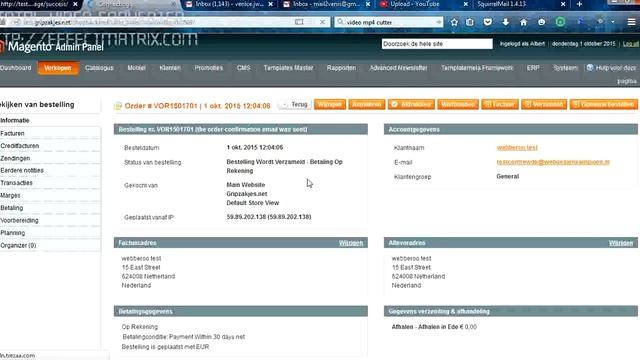Focus the 'Doorzoek de hele site' search field
Image resolution: width=640 pixels, height=360 pixels.
(437, 44)
